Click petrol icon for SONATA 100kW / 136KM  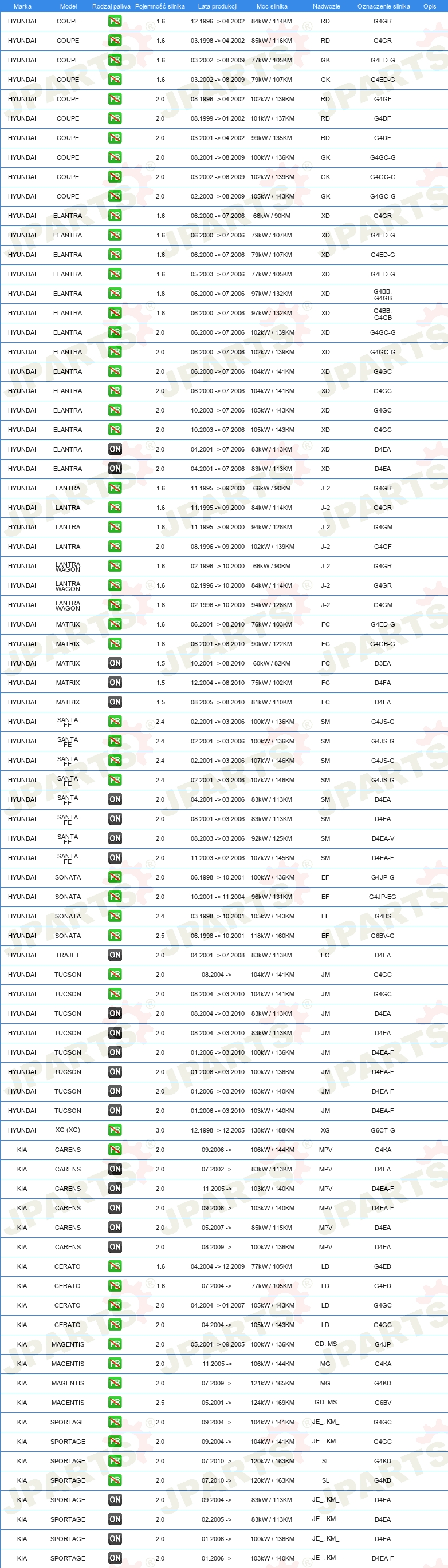coord(115,877)
